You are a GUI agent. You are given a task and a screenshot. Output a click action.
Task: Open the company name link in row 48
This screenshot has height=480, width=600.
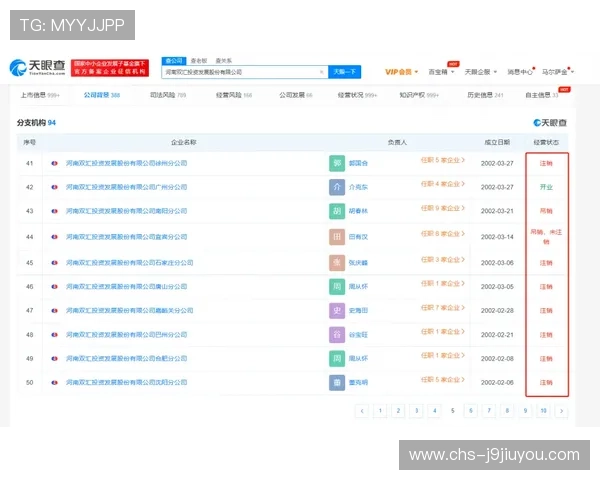pyautogui.click(x=126, y=335)
